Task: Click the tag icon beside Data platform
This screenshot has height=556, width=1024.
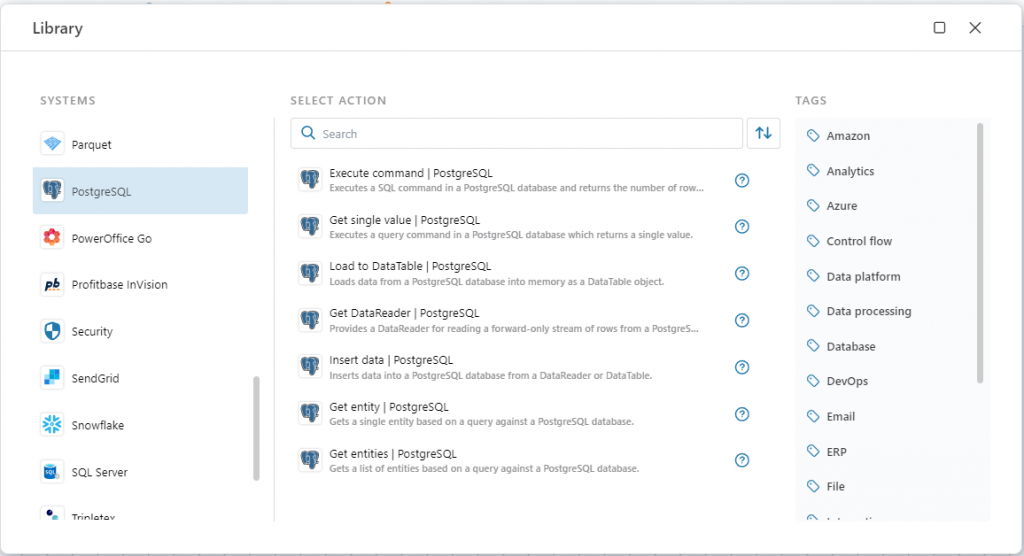Action: (x=813, y=276)
